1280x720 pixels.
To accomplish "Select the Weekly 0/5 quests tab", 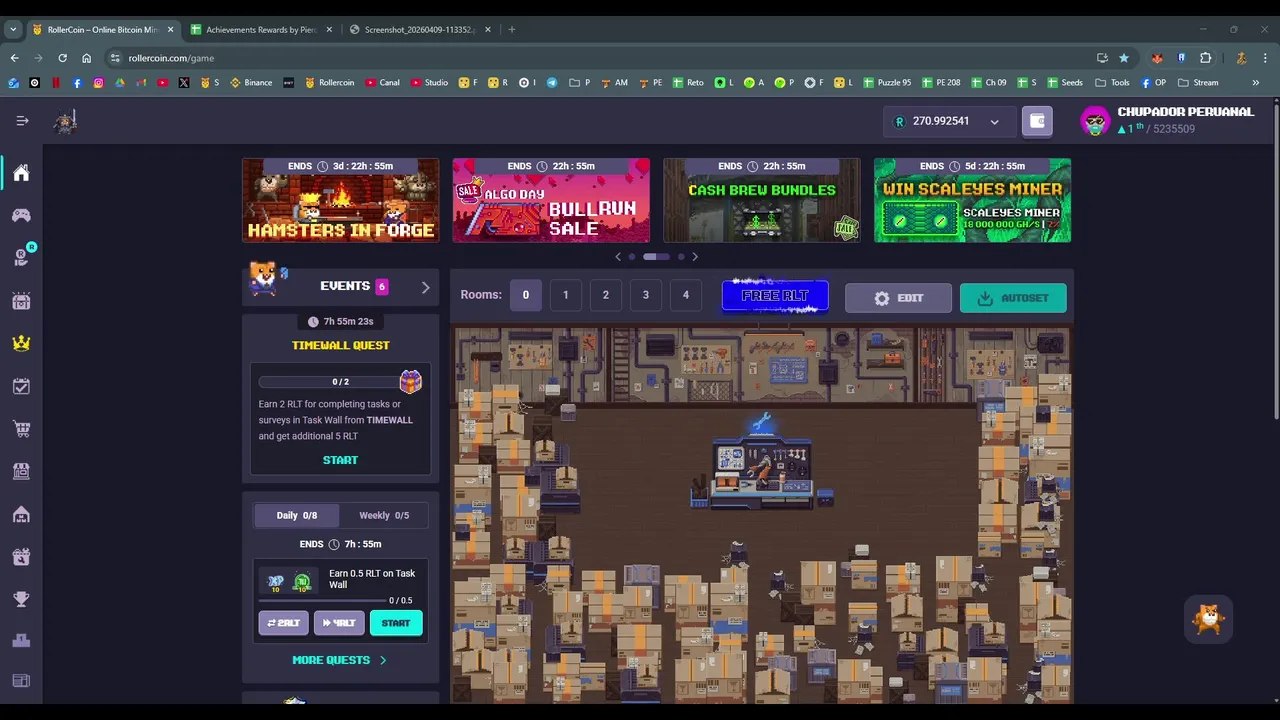I will click(x=384, y=515).
